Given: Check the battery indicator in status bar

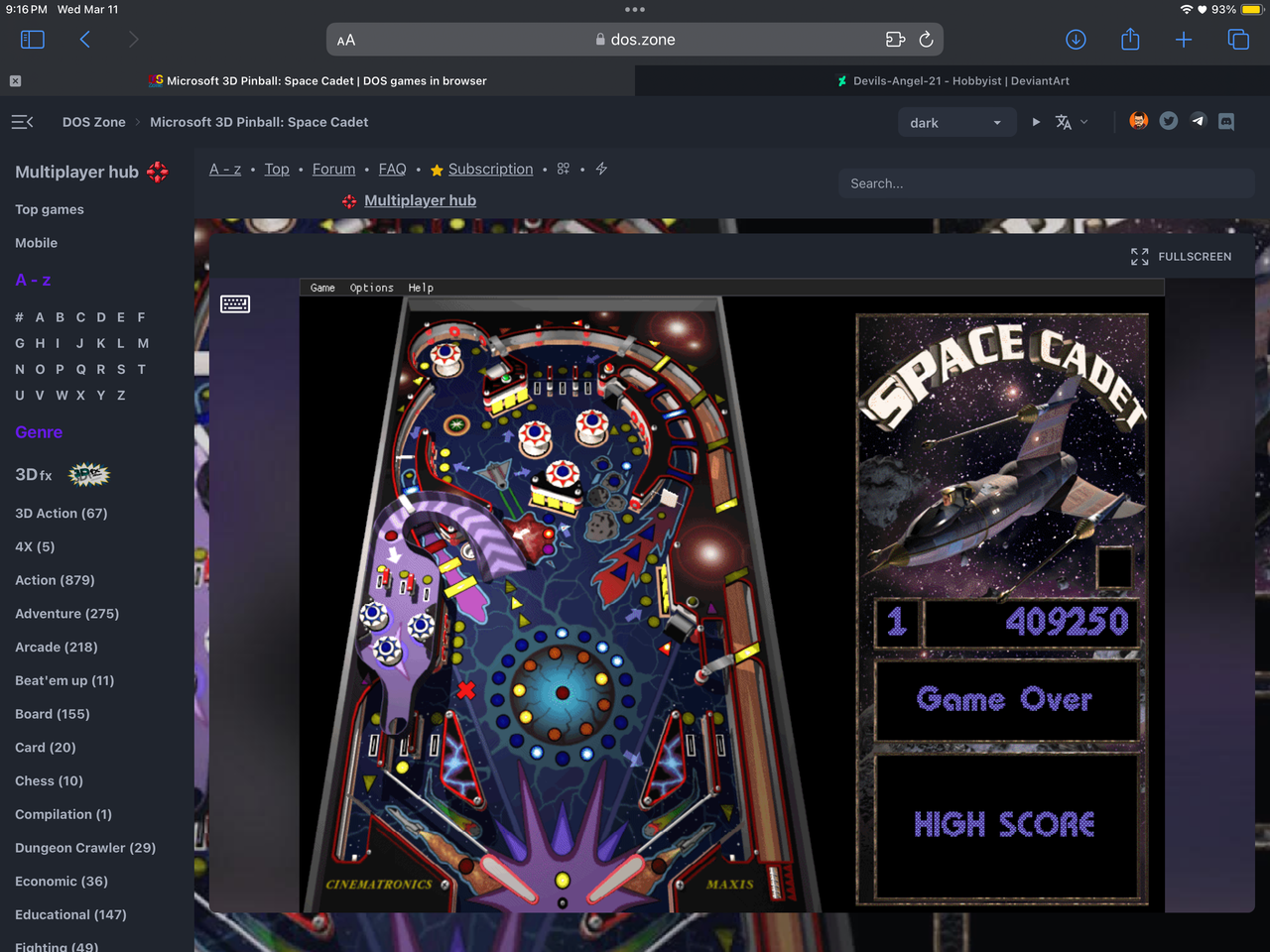Looking at the screenshot, I should point(1251,10).
